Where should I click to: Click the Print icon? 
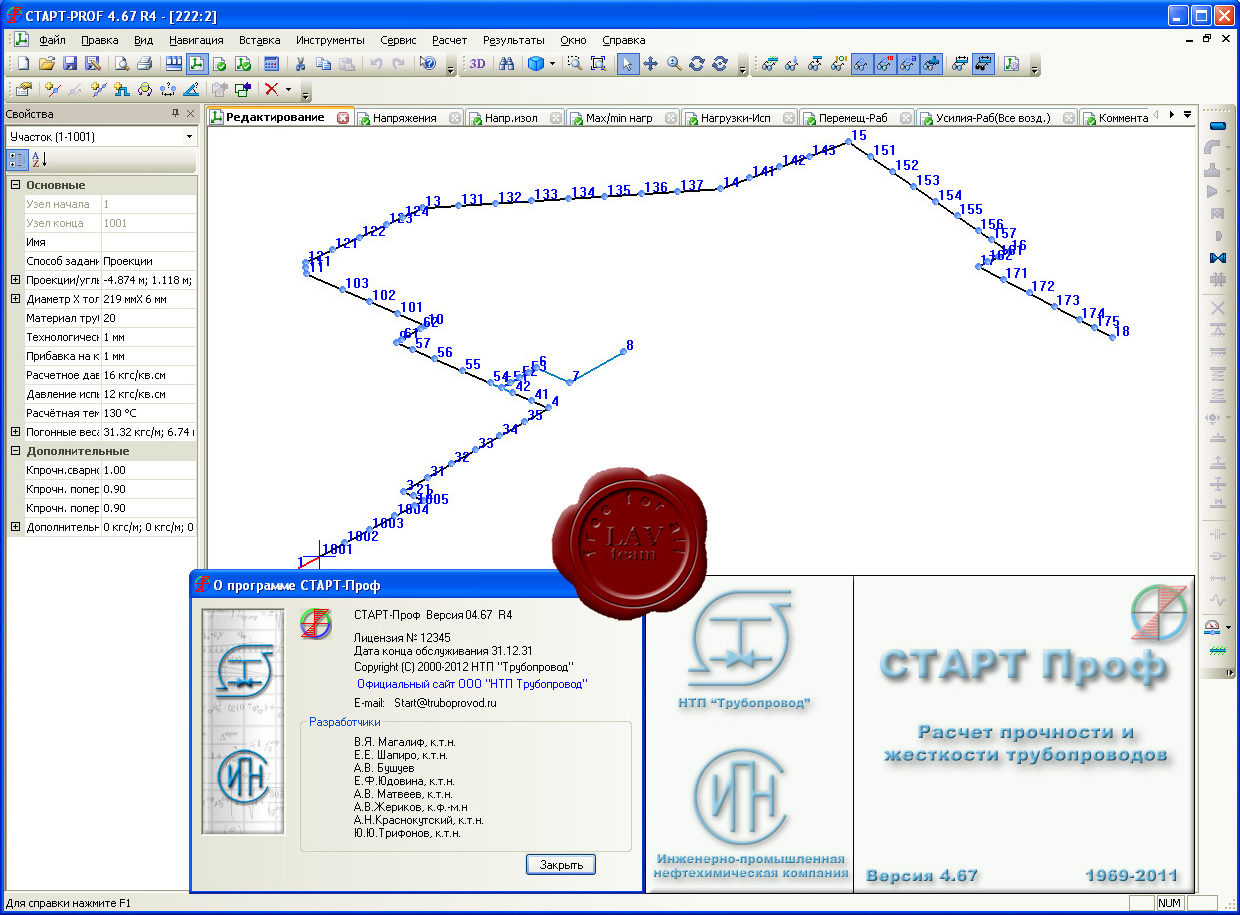[x=144, y=64]
